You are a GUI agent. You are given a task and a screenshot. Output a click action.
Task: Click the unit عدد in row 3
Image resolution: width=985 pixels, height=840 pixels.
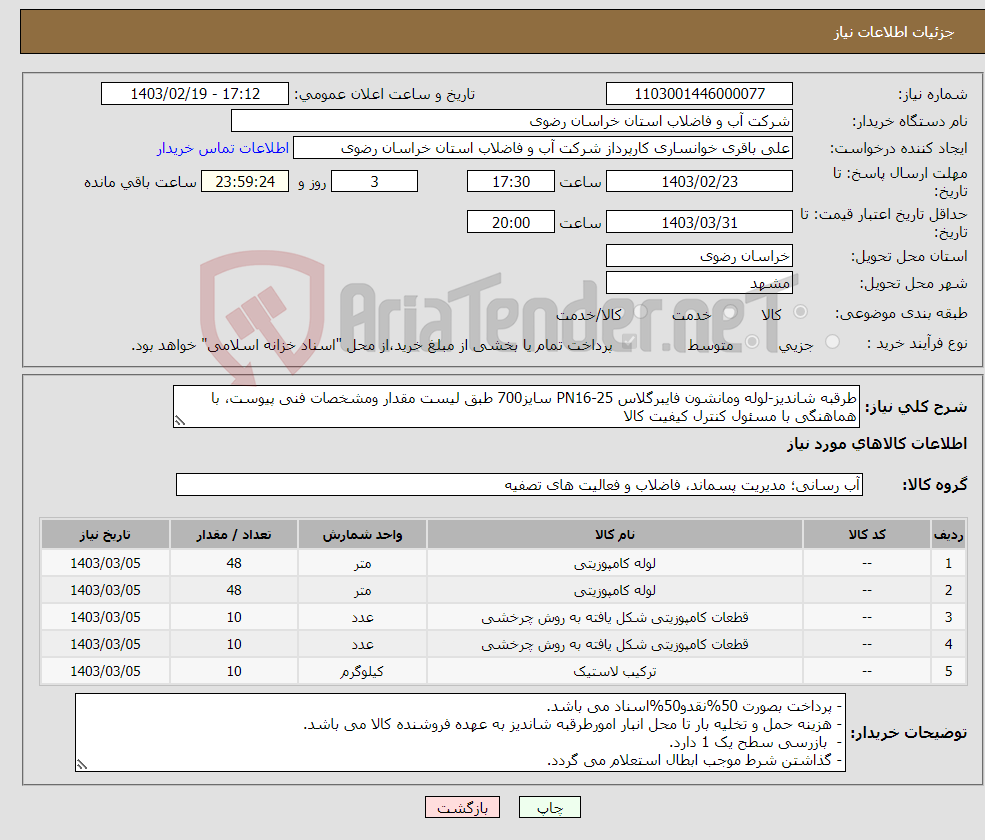pos(362,618)
